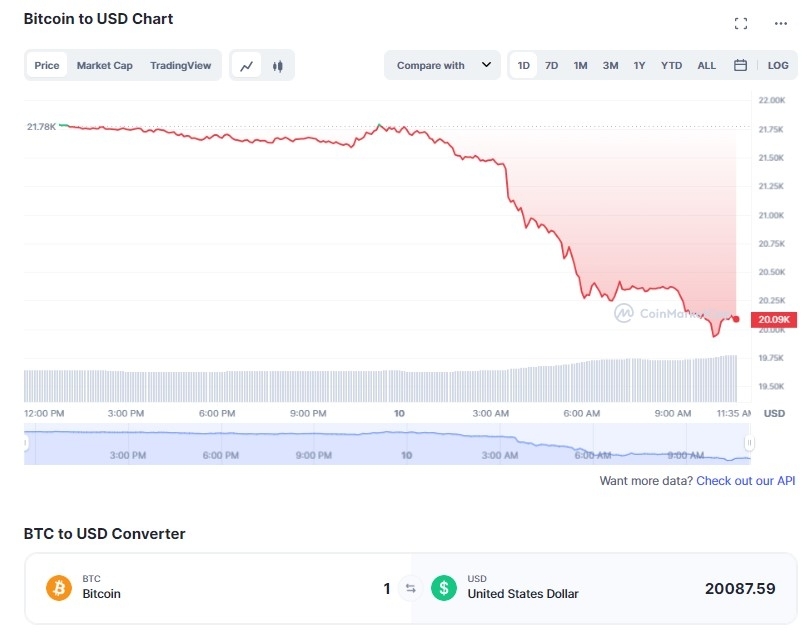Click the orange Bitcoin logo icon
The image size is (807, 637).
coord(59,588)
